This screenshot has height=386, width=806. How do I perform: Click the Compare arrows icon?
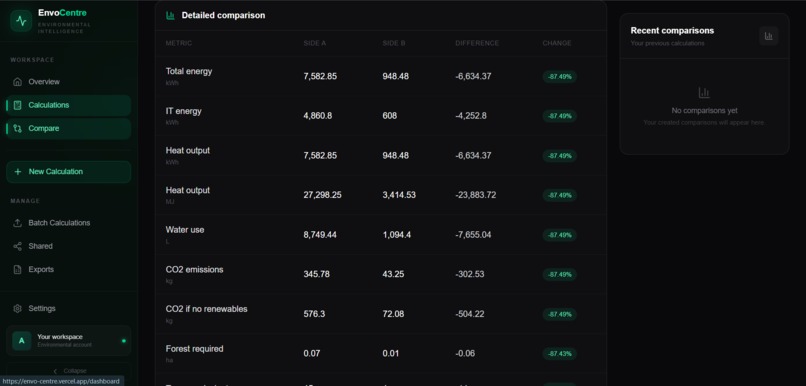tap(17, 128)
